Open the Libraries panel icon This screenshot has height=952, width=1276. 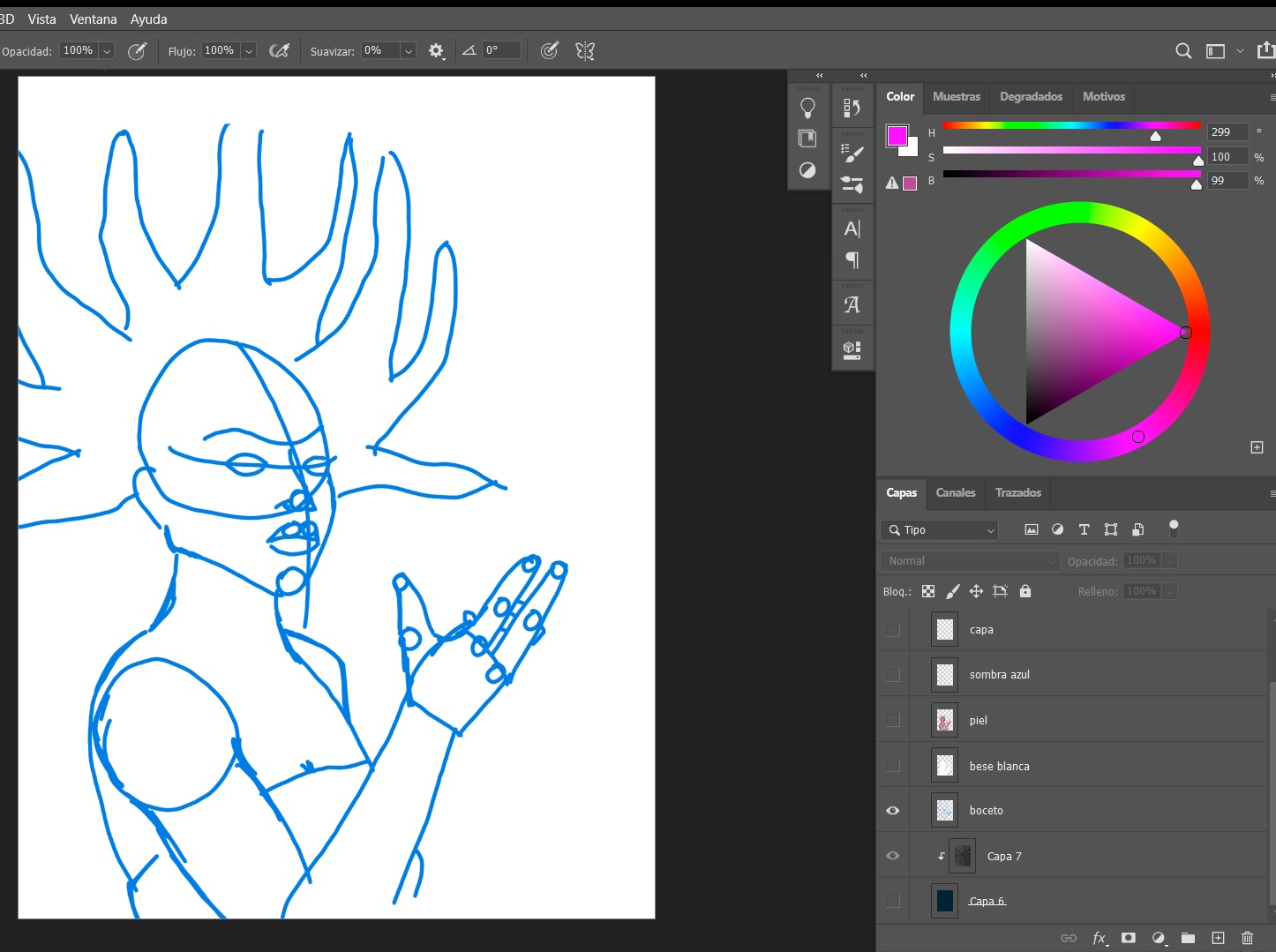pos(807,139)
